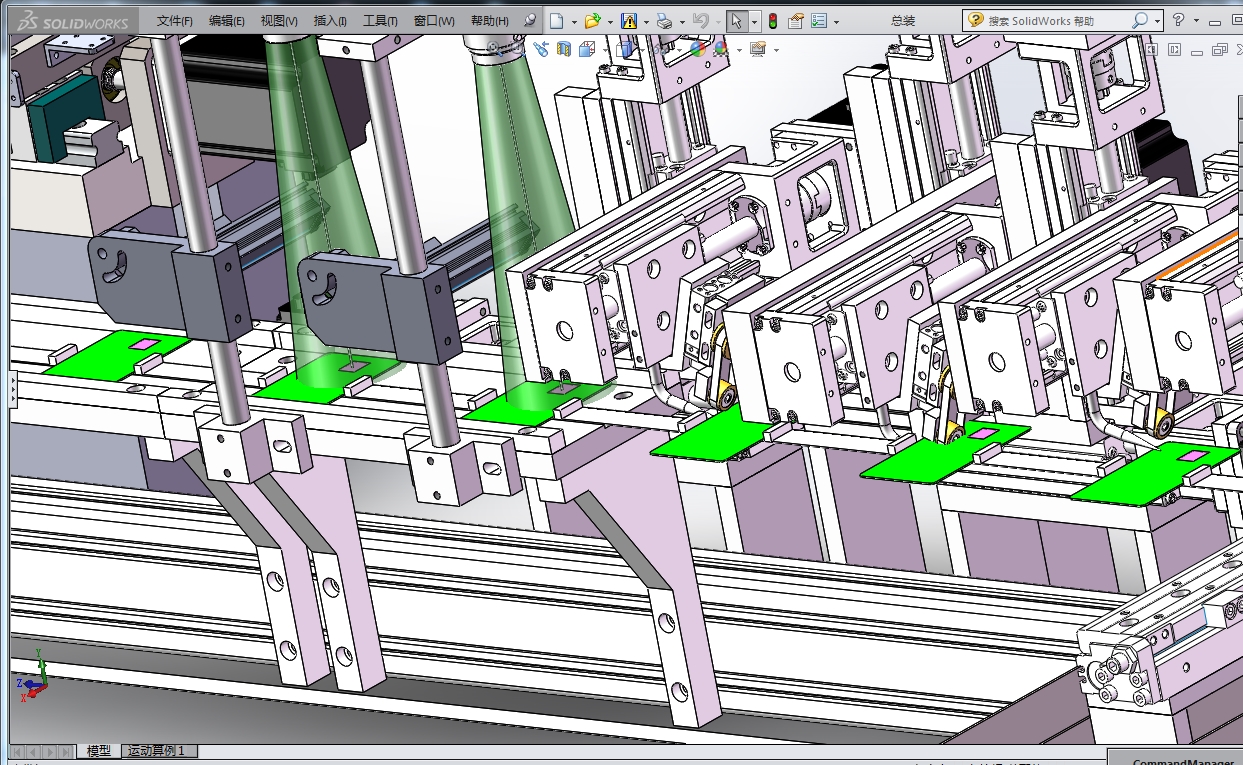1243x765 pixels.
Task: Activate the Select cursor tool
Action: [x=737, y=21]
